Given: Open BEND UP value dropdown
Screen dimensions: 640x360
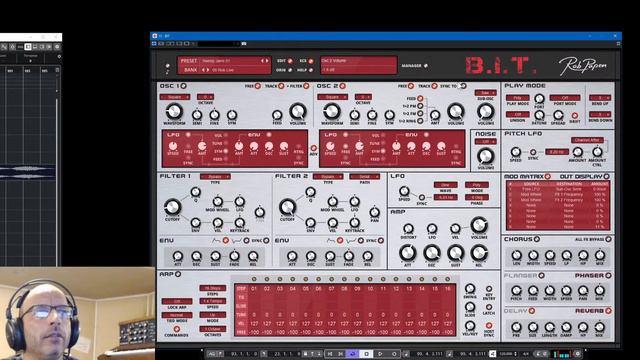Looking at the screenshot, I should click(600, 98).
